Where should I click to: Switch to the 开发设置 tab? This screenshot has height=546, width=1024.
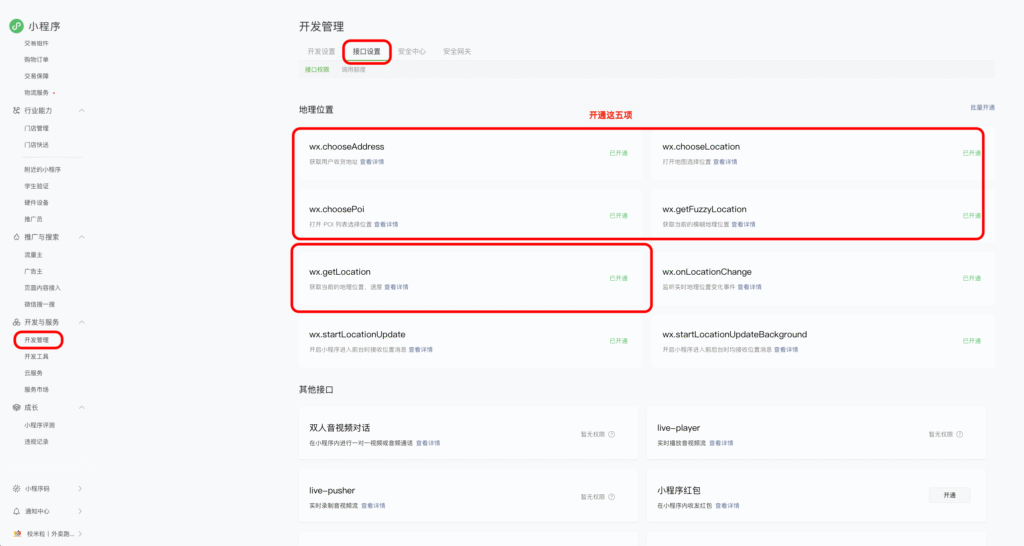click(x=321, y=52)
